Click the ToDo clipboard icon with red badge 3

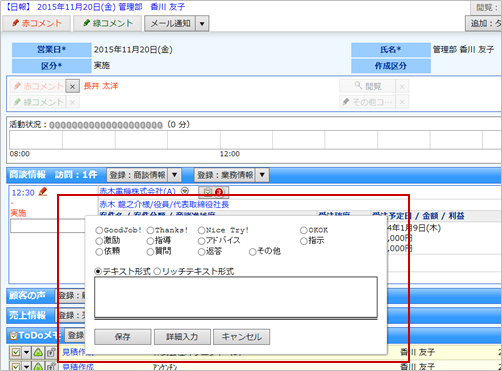pos(213,191)
